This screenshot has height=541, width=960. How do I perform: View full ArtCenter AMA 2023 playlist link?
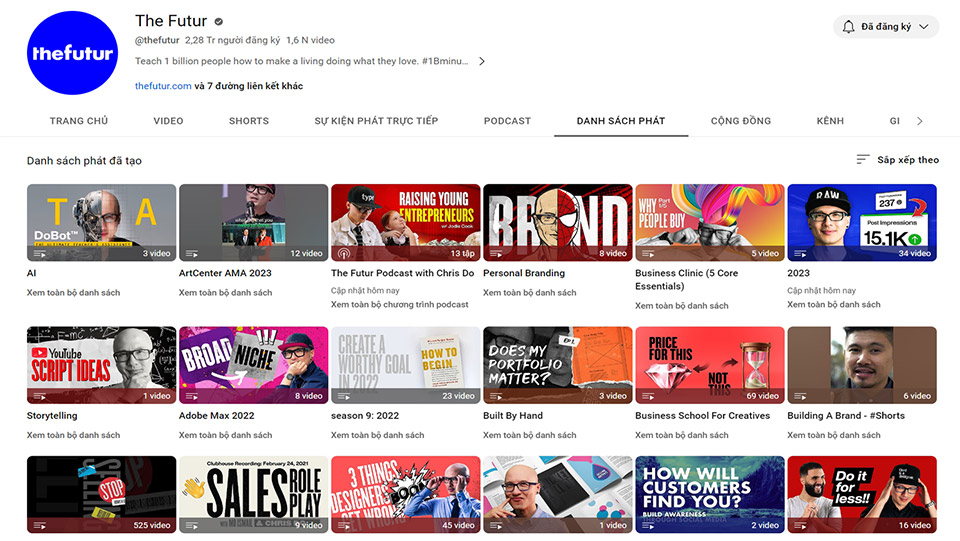[x=225, y=293]
